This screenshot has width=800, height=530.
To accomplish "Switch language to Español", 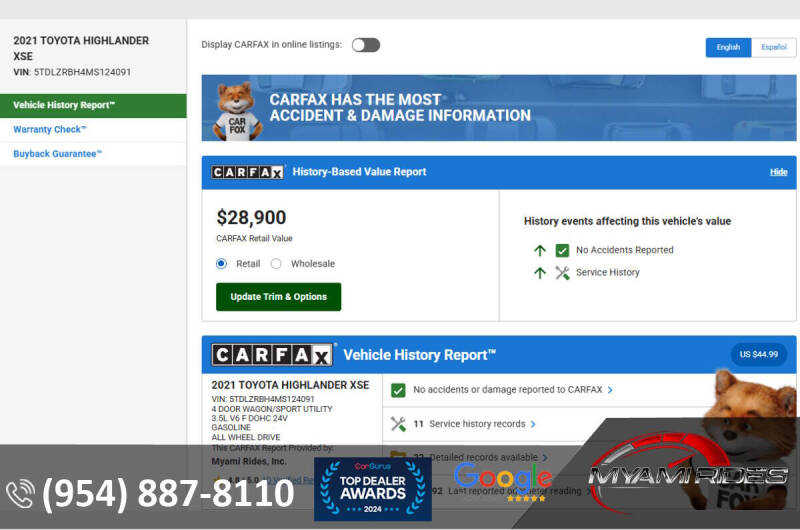I will pyautogui.click(x=773, y=47).
